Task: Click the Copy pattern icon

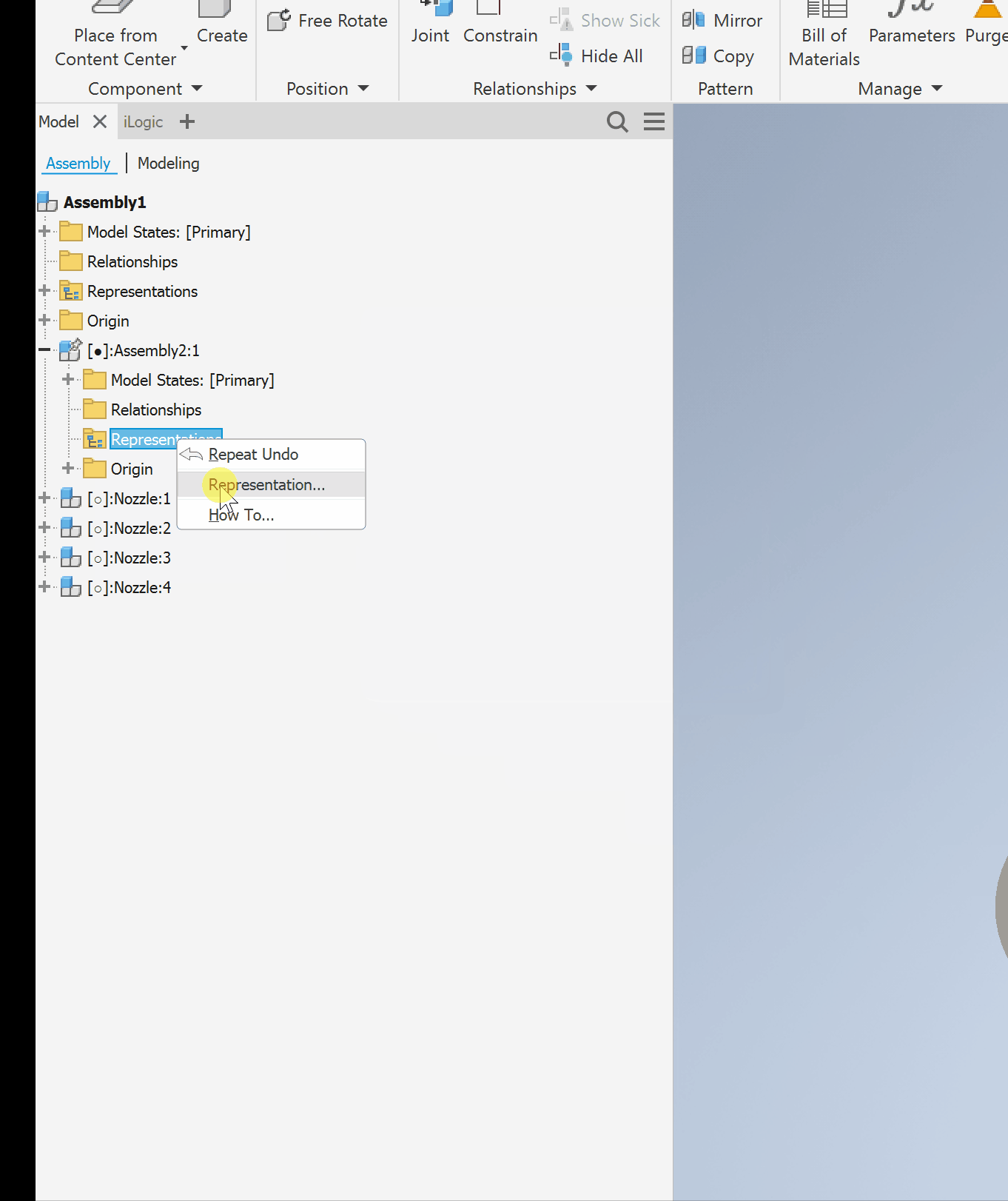Action: click(x=693, y=55)
